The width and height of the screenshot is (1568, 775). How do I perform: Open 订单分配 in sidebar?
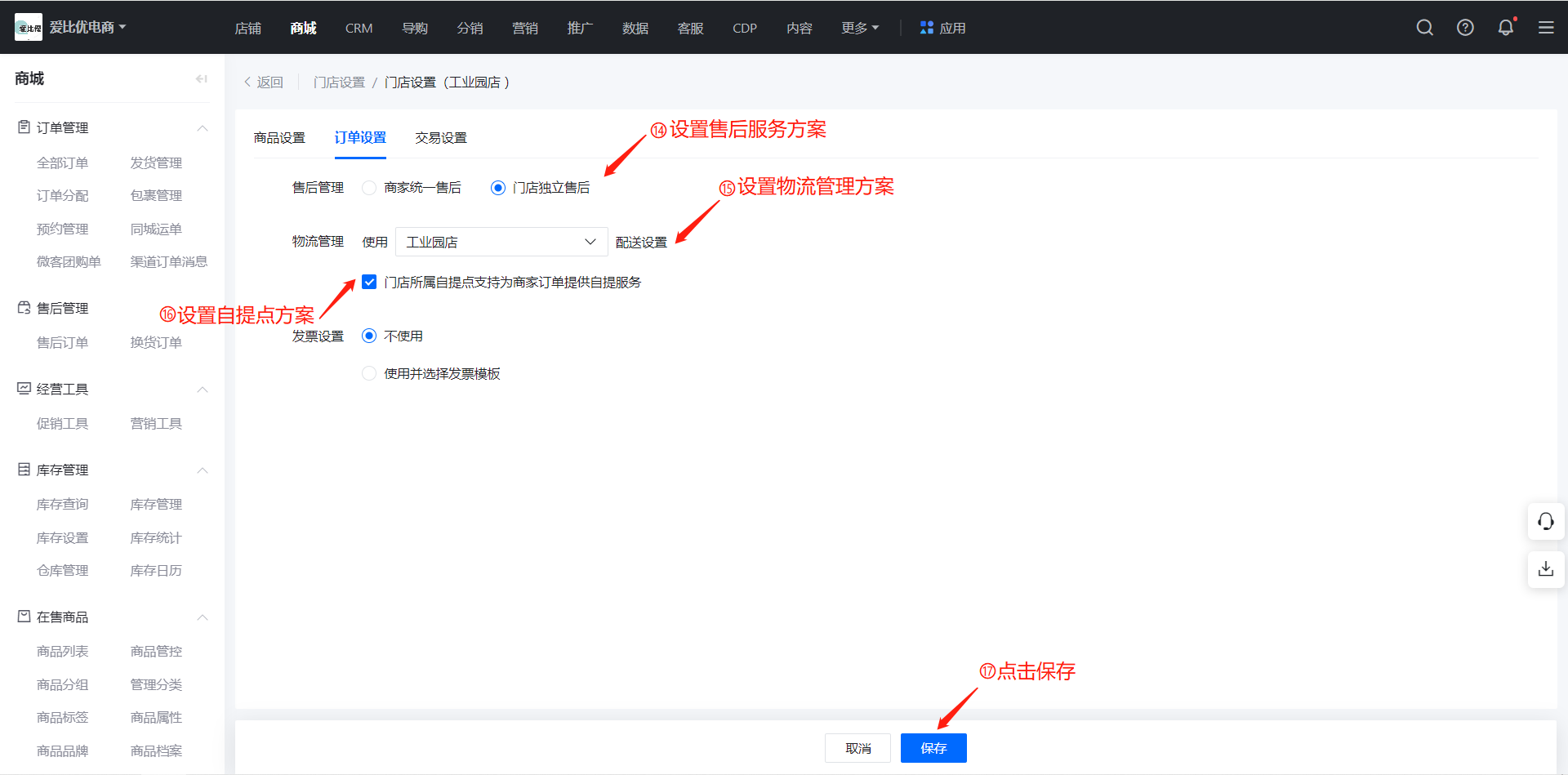pos(62,196)
